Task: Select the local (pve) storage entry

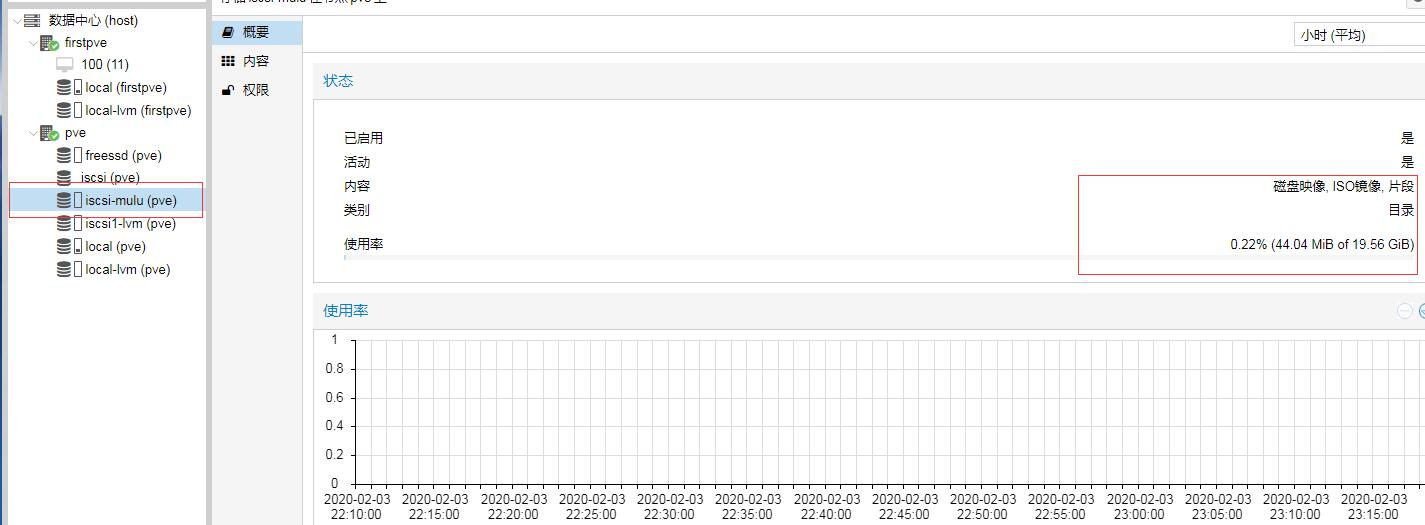Action: (115, 247)
